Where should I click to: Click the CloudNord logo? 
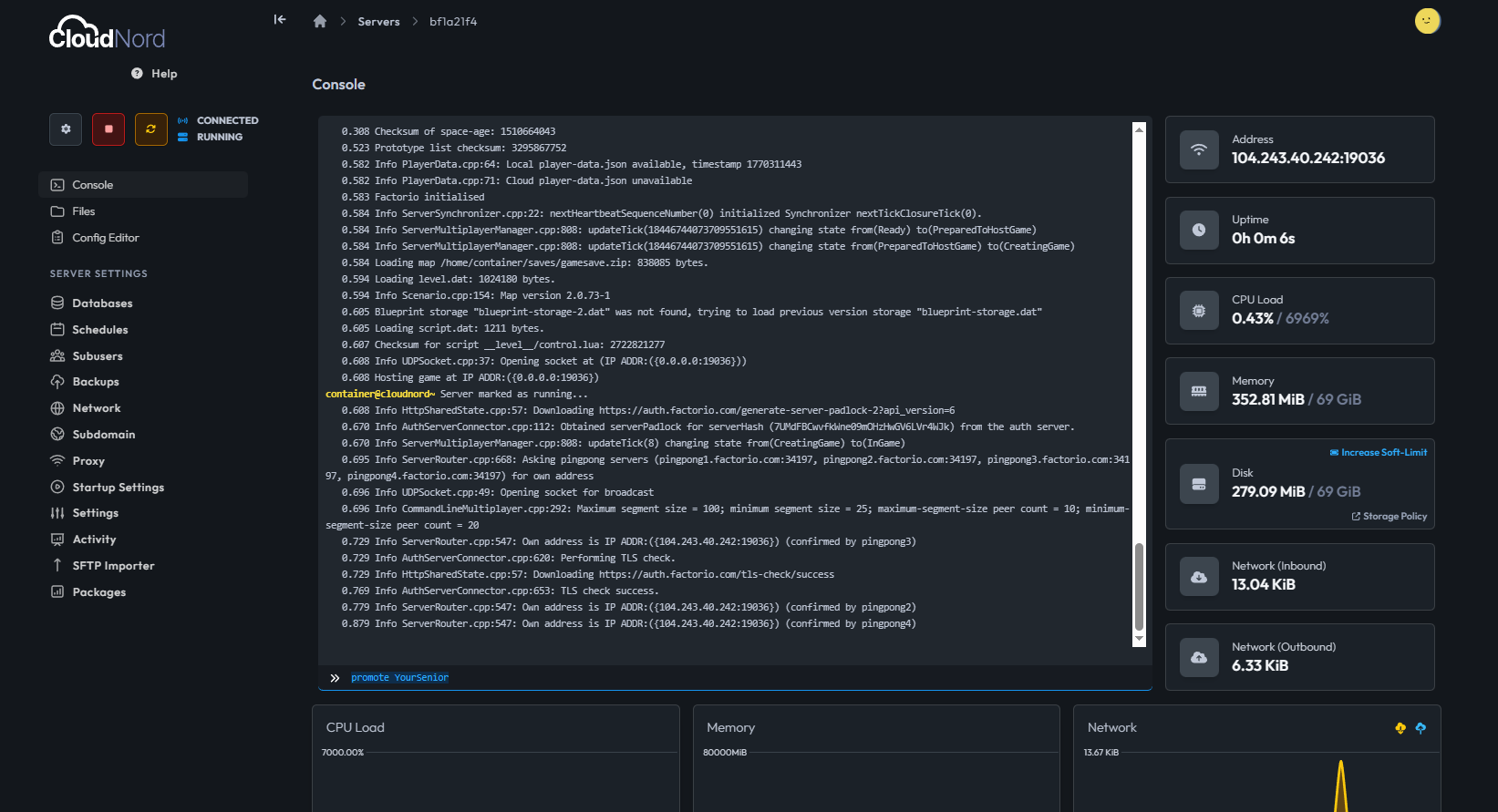click(107, 33)
